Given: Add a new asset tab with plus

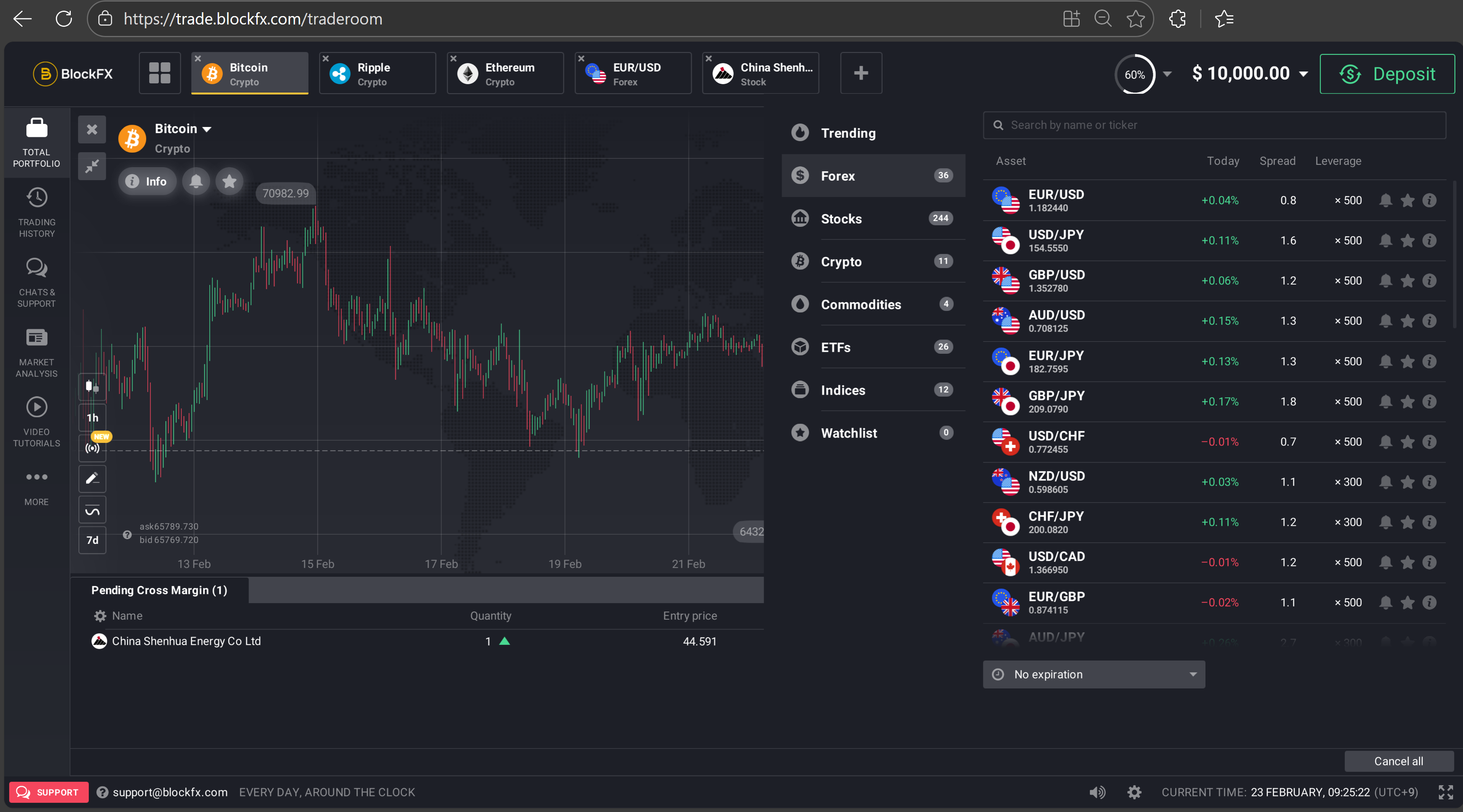Looking at the screenshot, I should tap(861, 73).
